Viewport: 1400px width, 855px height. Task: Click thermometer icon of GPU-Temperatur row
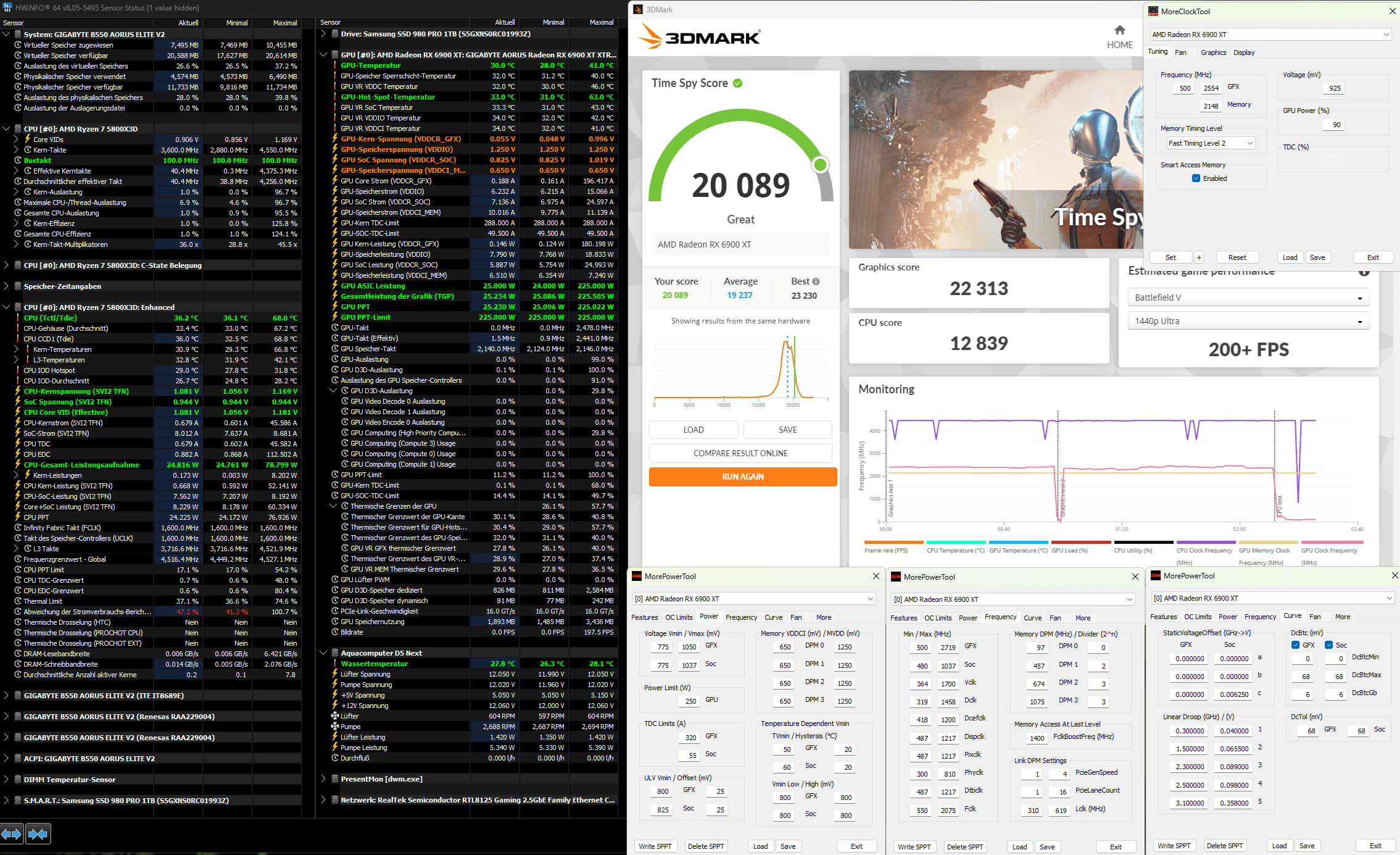(x=335, y=65)
